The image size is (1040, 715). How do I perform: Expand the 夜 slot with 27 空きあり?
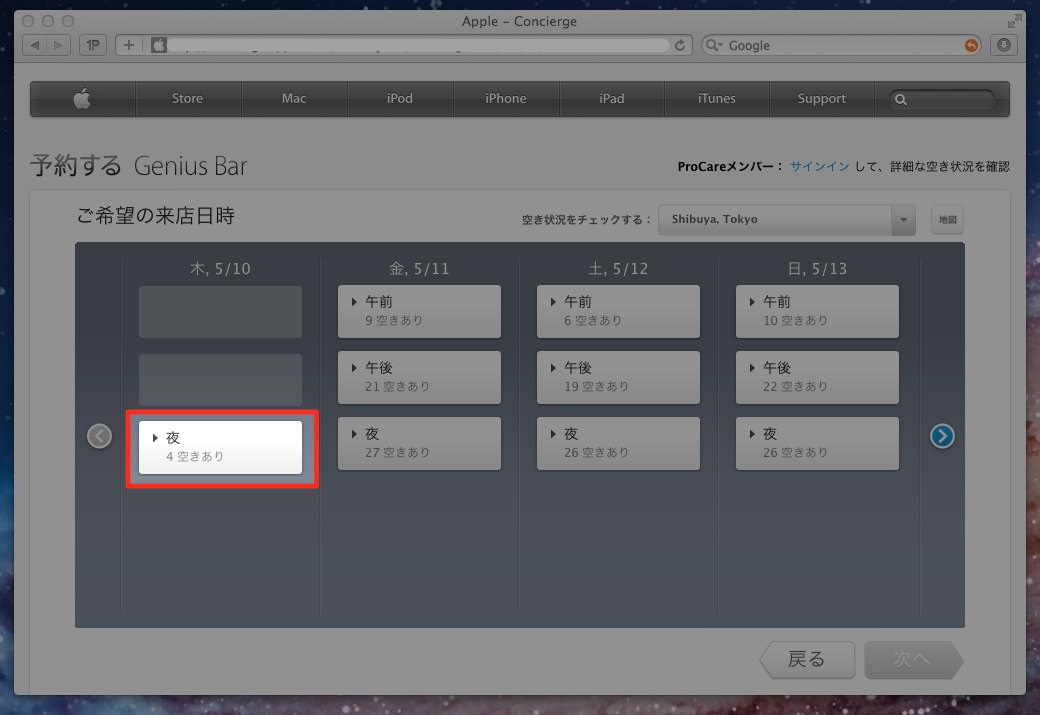(419, 443)
